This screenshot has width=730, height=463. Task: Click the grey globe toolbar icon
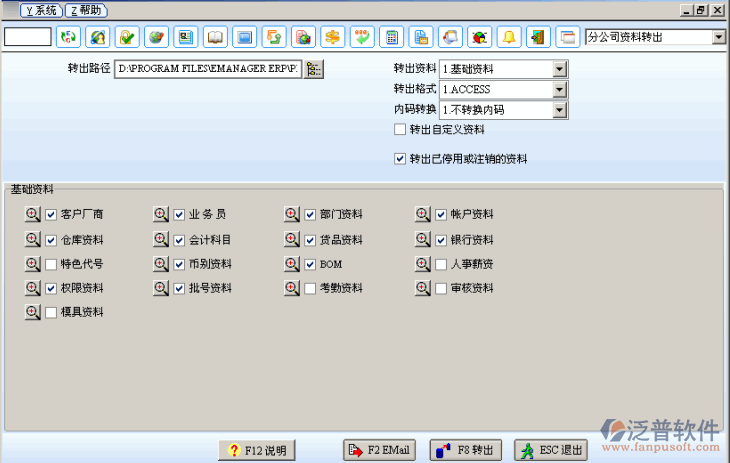pyautogui.click(x=156, y=37)
